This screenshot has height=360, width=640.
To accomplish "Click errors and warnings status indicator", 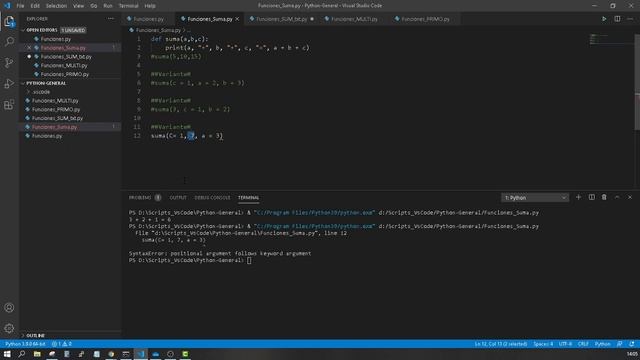I will pos(62,344).
